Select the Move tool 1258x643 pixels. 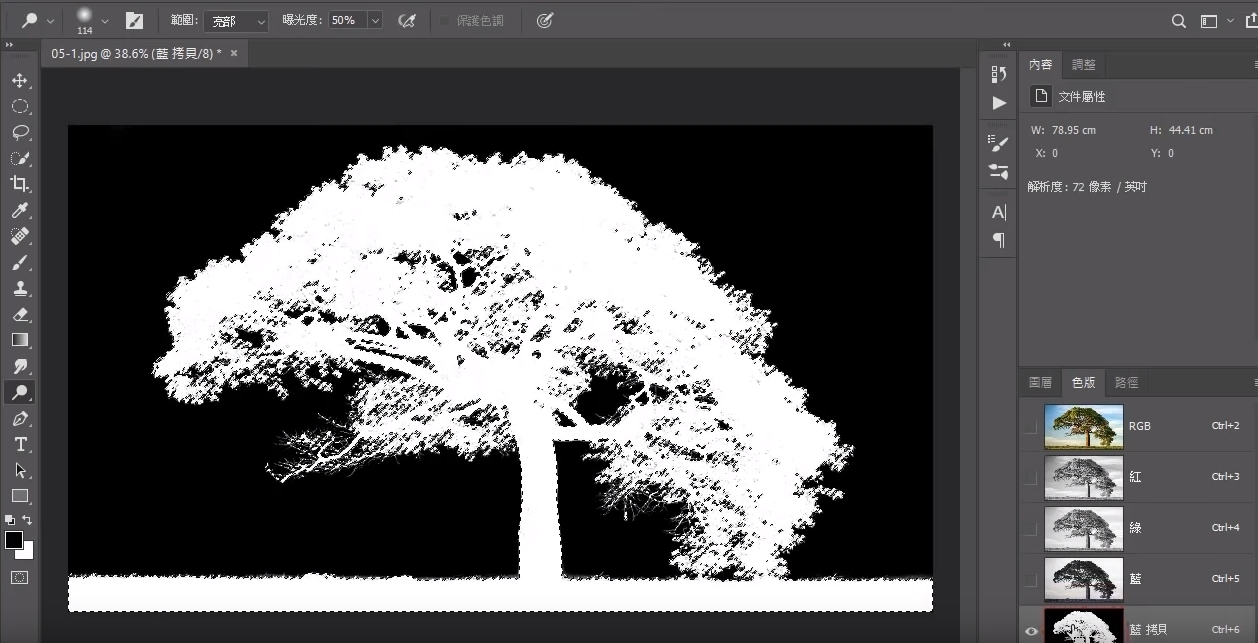[x=20, y=80]
